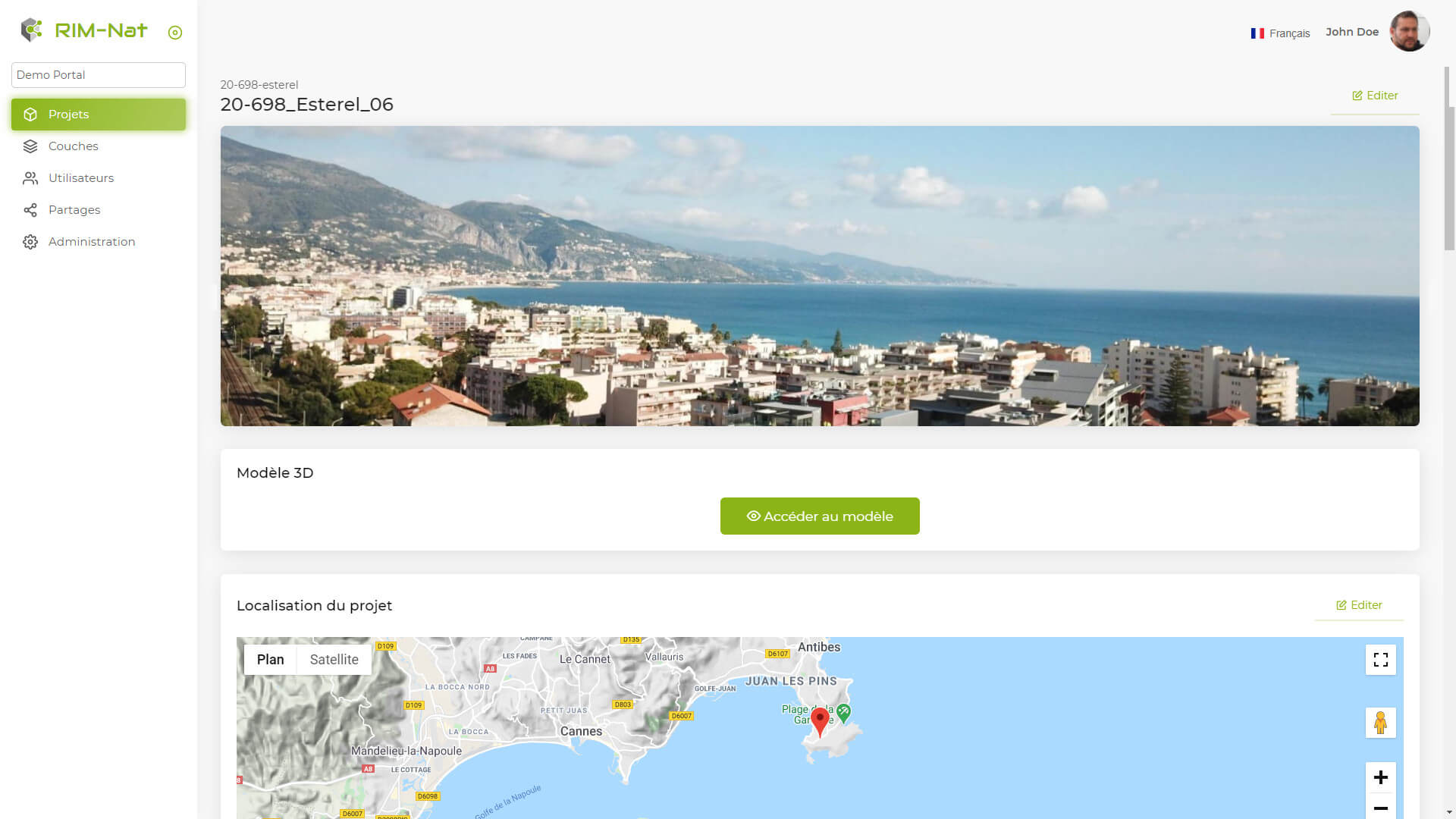Go to Utilisateurs users page
The height and width of the screenshot is (819, 1456).
[80, 178]
